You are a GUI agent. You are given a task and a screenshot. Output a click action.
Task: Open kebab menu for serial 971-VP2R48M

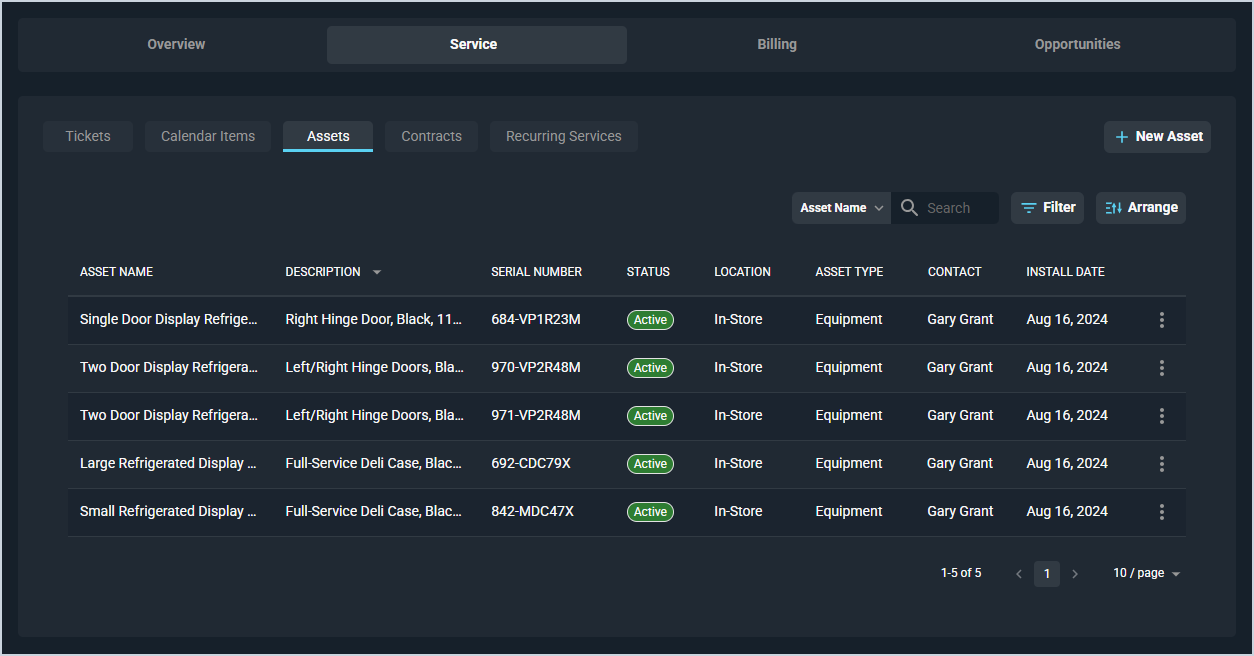pos(1161,416)
